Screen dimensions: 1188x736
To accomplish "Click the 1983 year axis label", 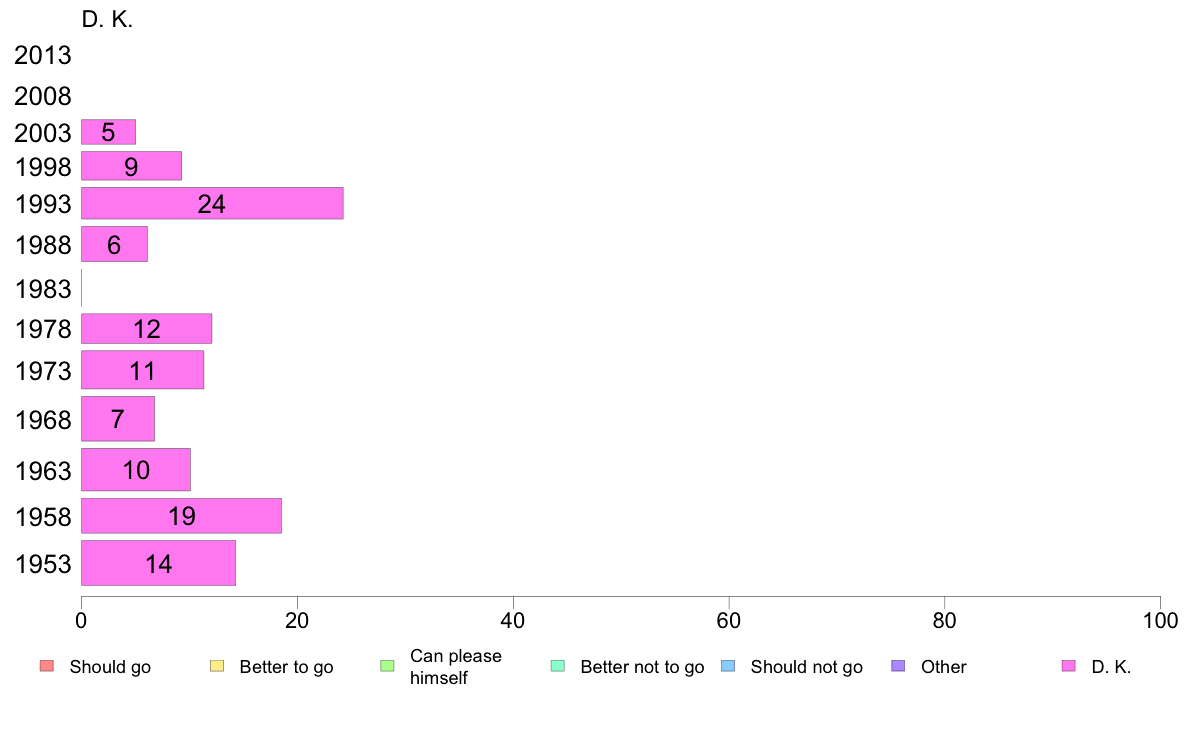I will (x=42, y=289).
